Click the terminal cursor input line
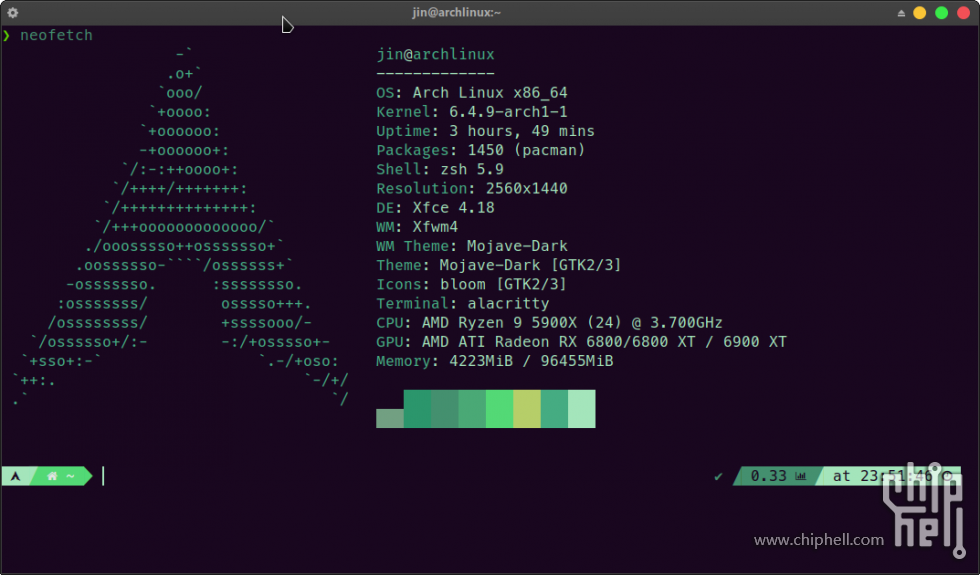980x575 pixels. point(103,476)
